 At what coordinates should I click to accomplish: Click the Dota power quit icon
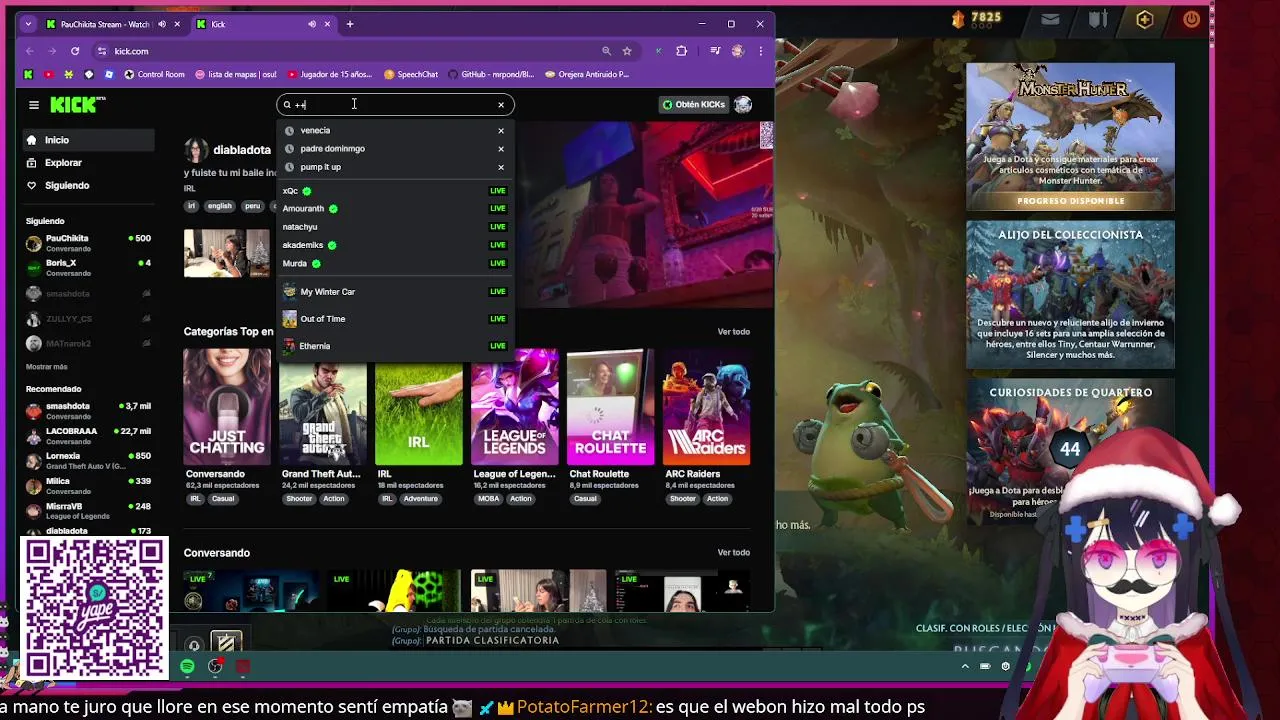click(x=1191, y=19)
